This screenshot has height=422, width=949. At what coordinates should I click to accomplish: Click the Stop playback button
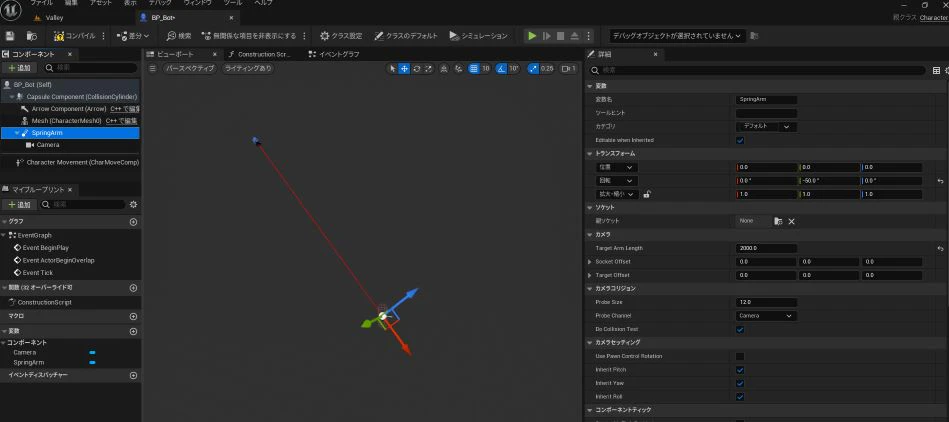(x=560, y=36)
